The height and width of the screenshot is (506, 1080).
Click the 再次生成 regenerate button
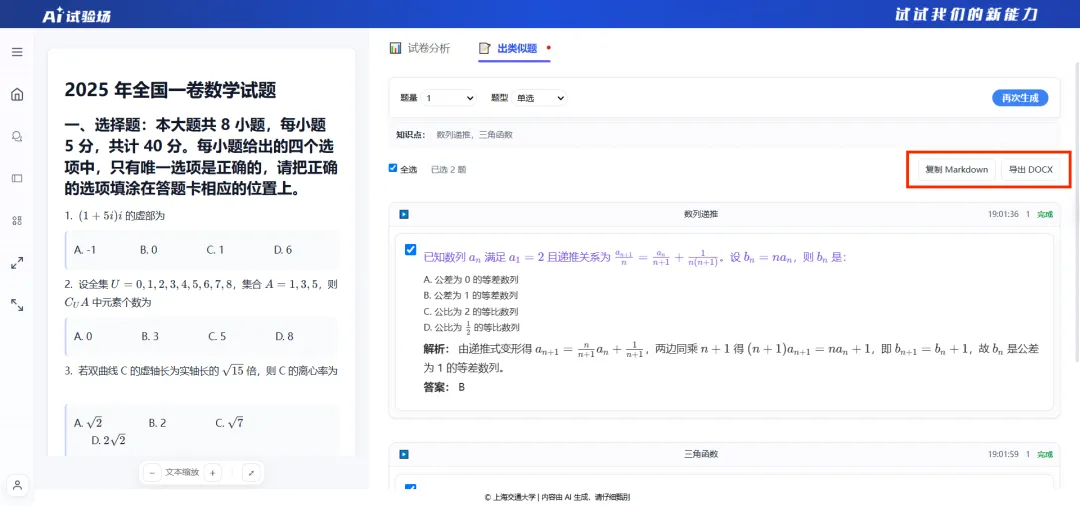coord(1020,98)
